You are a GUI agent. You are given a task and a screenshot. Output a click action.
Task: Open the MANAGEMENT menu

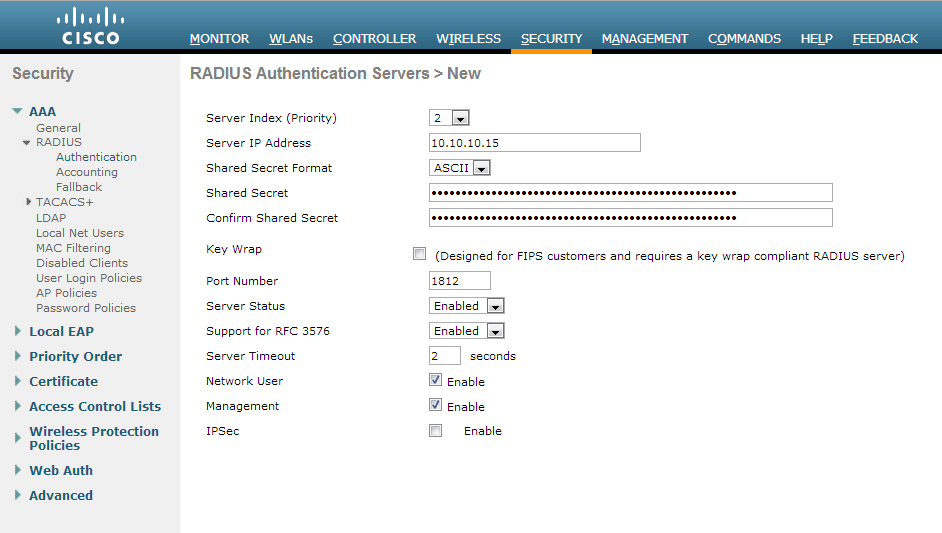click(x=645, y=38)
